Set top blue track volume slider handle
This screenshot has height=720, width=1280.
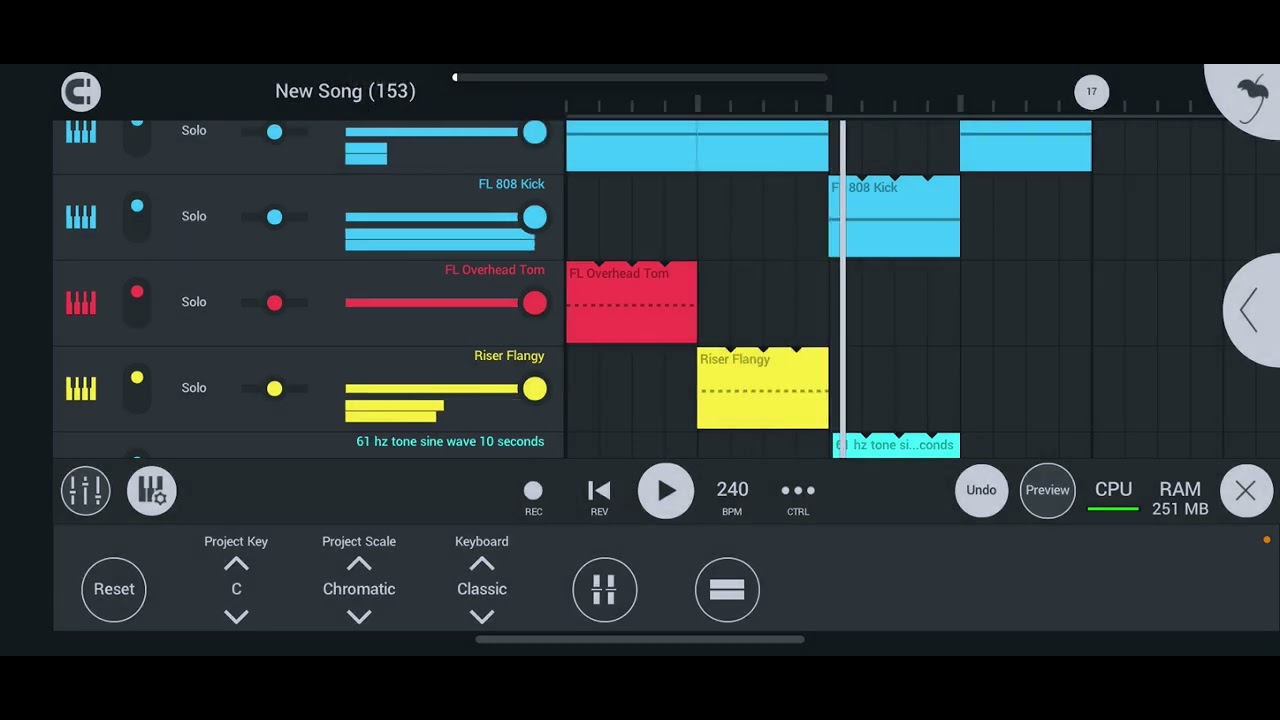coord(535,132)
